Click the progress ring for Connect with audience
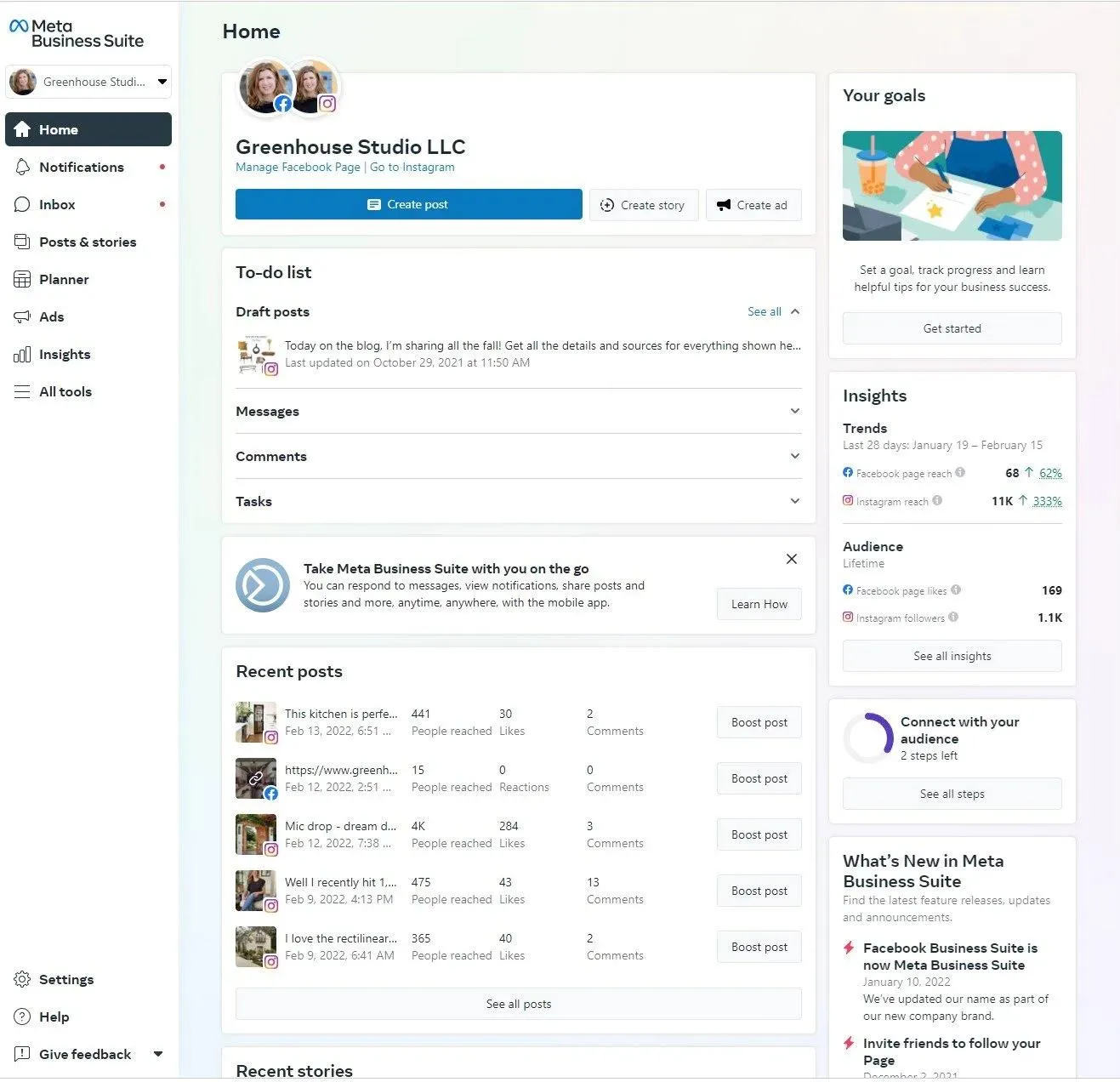Viewport: 1120px width, 1082px height. click(x=868, y=737)
